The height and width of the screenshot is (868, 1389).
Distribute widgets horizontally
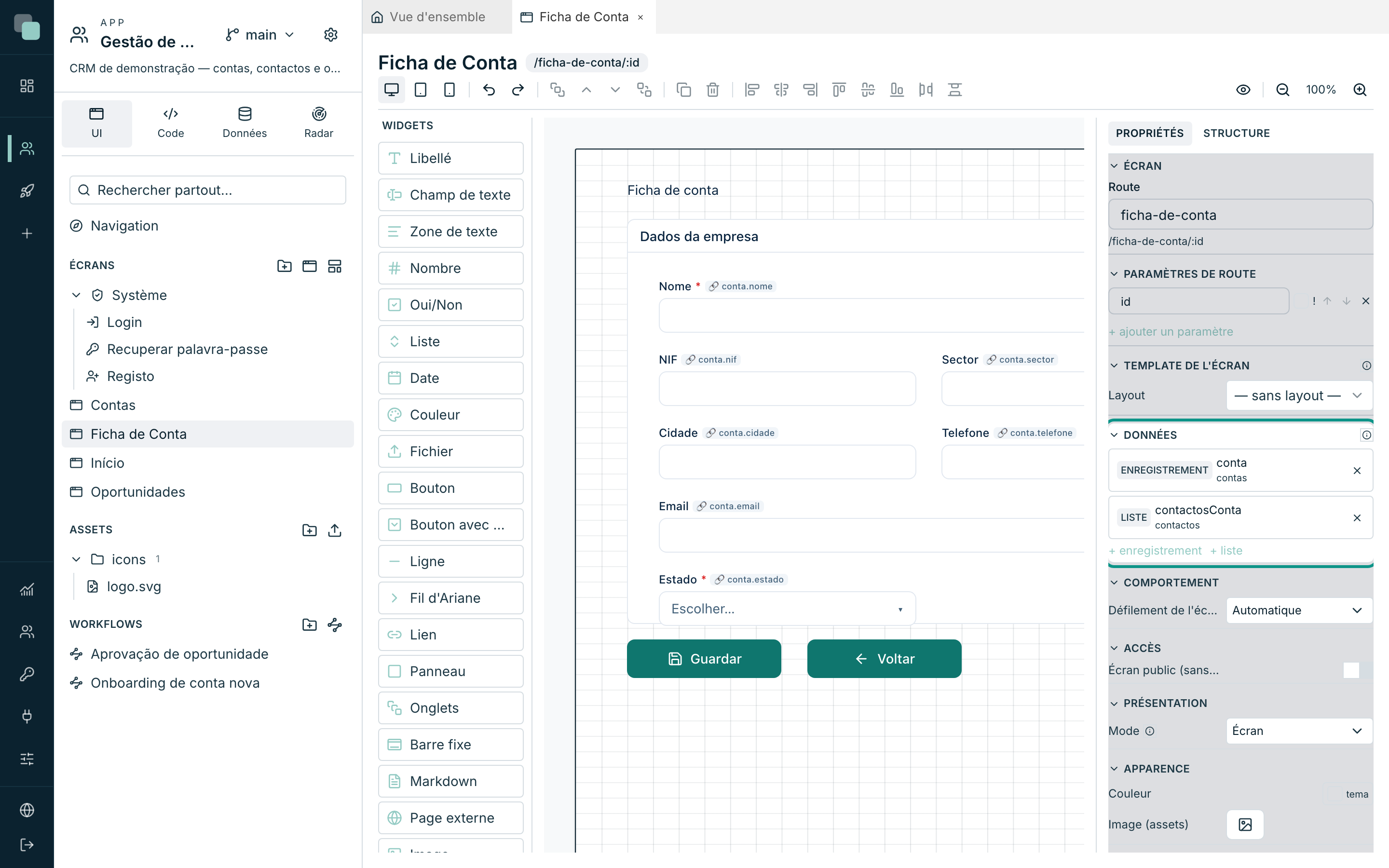click(926, 90)
